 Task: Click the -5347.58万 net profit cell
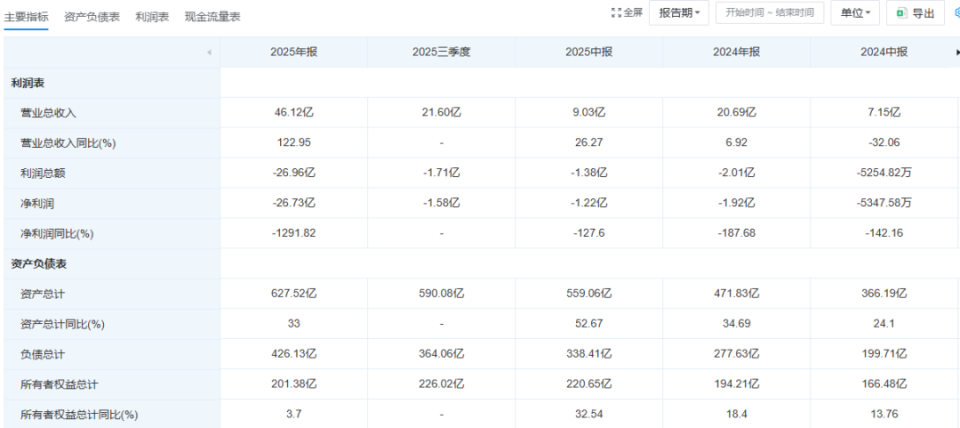point(883,203)
